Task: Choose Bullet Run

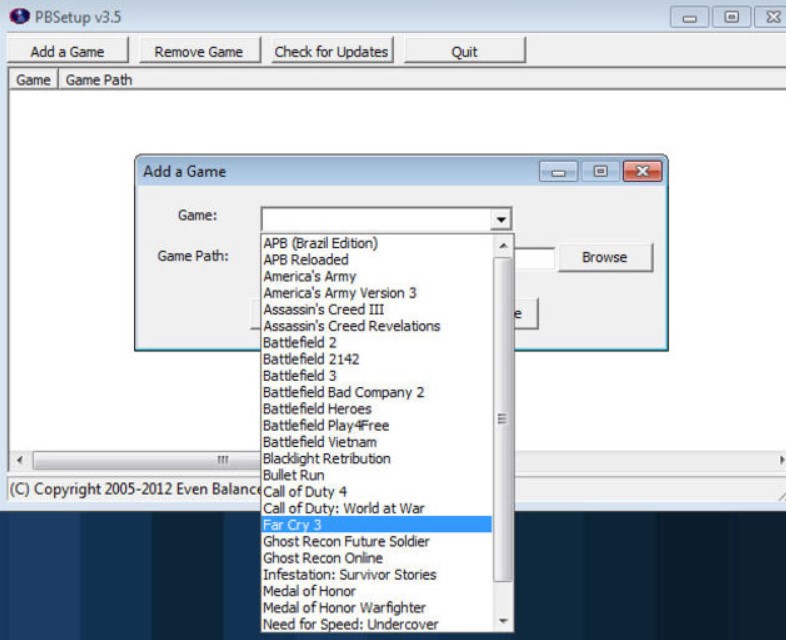Action: (376, 475)
